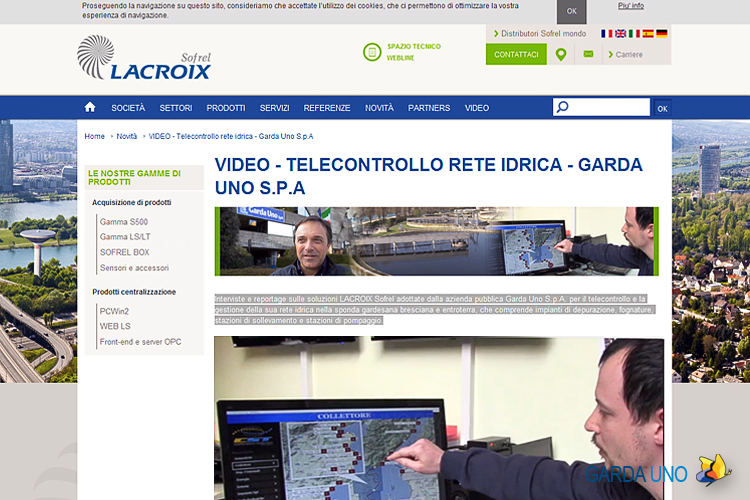Click the green map pin location icon
The width and height of the screenshot is (750, 500).
[x=561, y=55]
